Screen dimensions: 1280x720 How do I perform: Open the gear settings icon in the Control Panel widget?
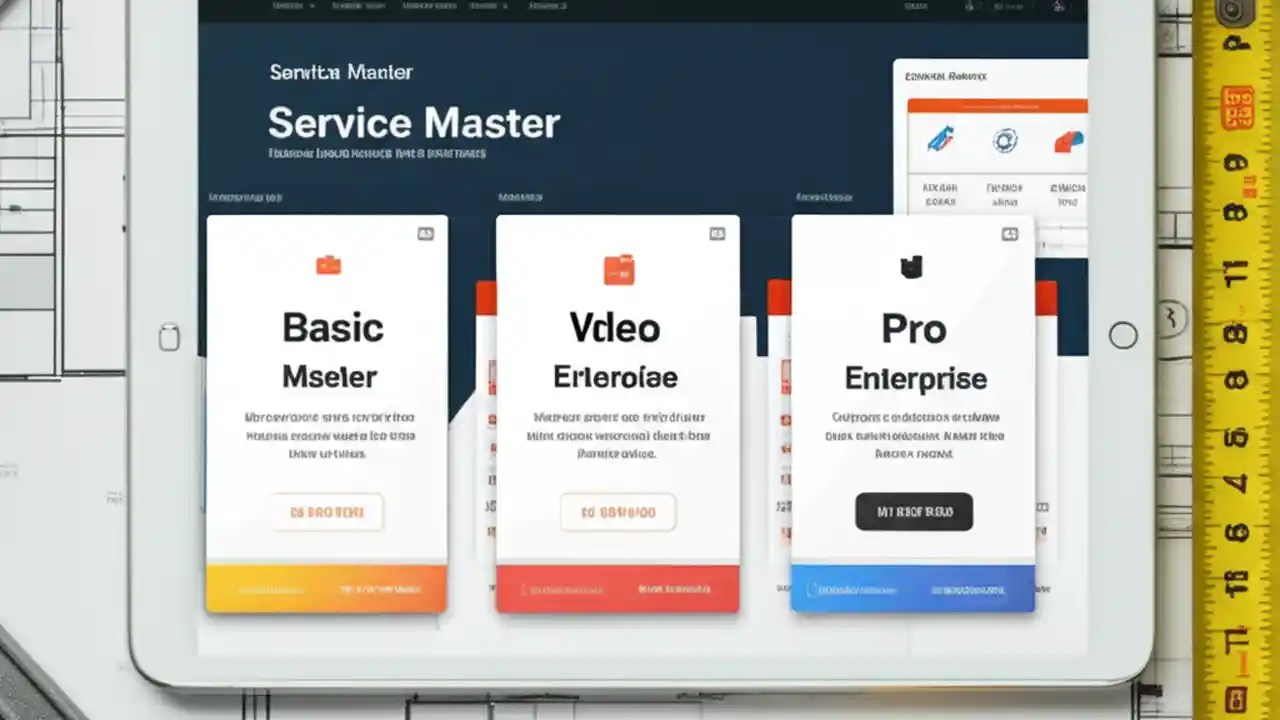coord(1004,141)
